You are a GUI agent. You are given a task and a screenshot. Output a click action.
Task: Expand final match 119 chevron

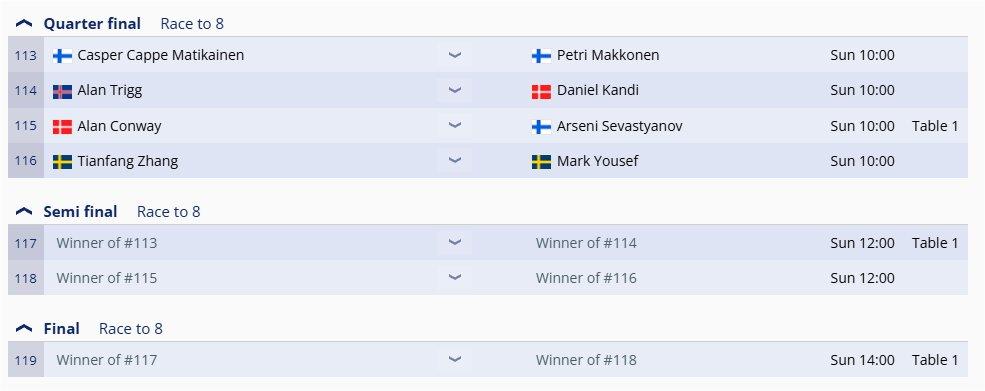(x=455, y=360)
